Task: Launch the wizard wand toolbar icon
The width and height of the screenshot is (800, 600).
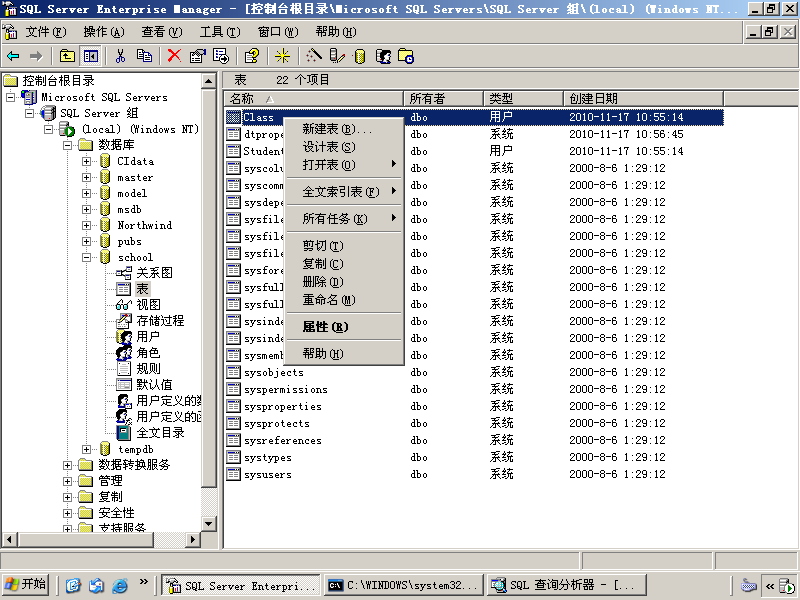Action: tap(313, 56)
